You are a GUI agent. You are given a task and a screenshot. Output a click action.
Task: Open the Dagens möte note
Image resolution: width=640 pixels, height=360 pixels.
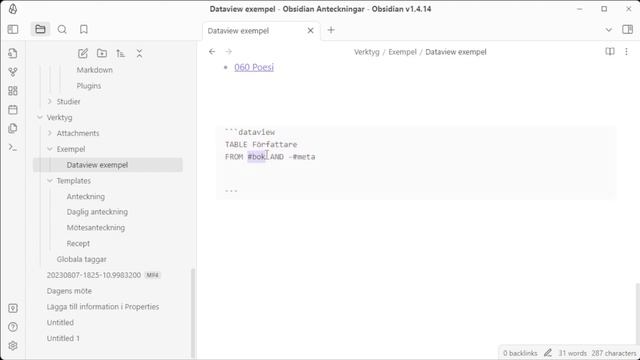click(x=69, y=291)
